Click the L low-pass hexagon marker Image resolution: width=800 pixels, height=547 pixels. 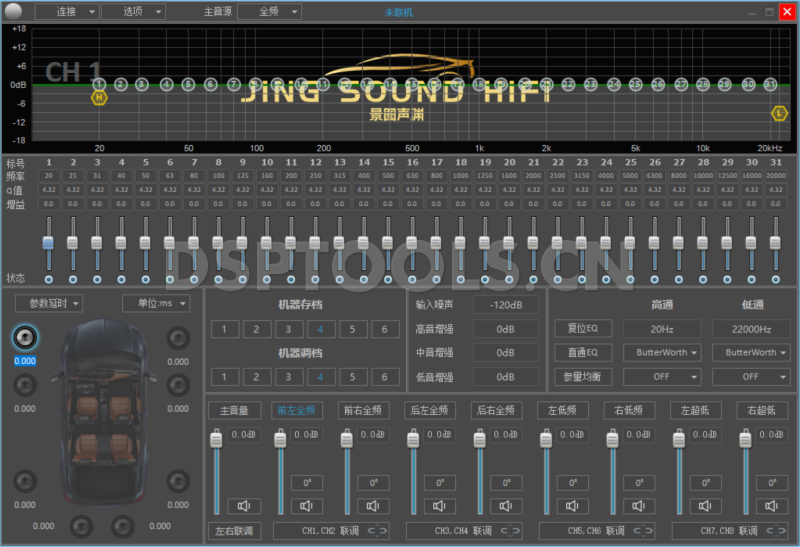[779, 113]
